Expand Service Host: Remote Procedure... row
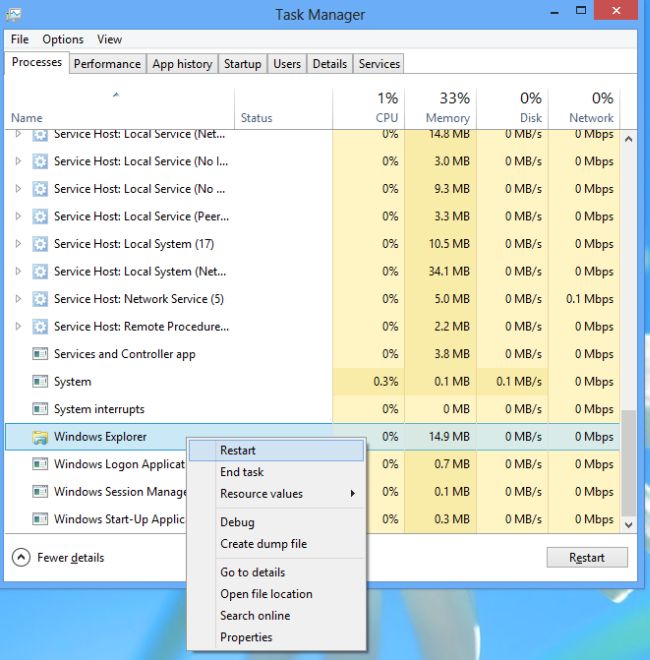The width and height of the screenshot is (650, 660). click(x=18, y=326)
